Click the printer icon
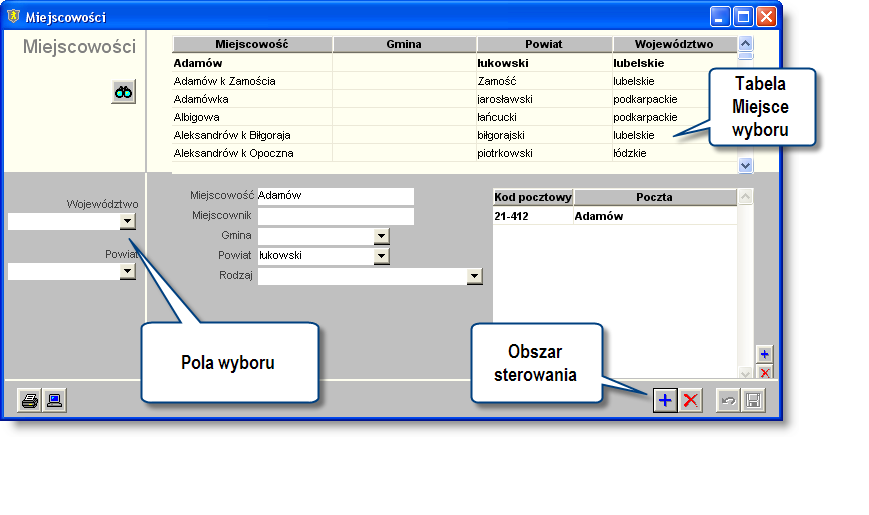Viewport: 869px width, 515px height. tap(29, 400)
